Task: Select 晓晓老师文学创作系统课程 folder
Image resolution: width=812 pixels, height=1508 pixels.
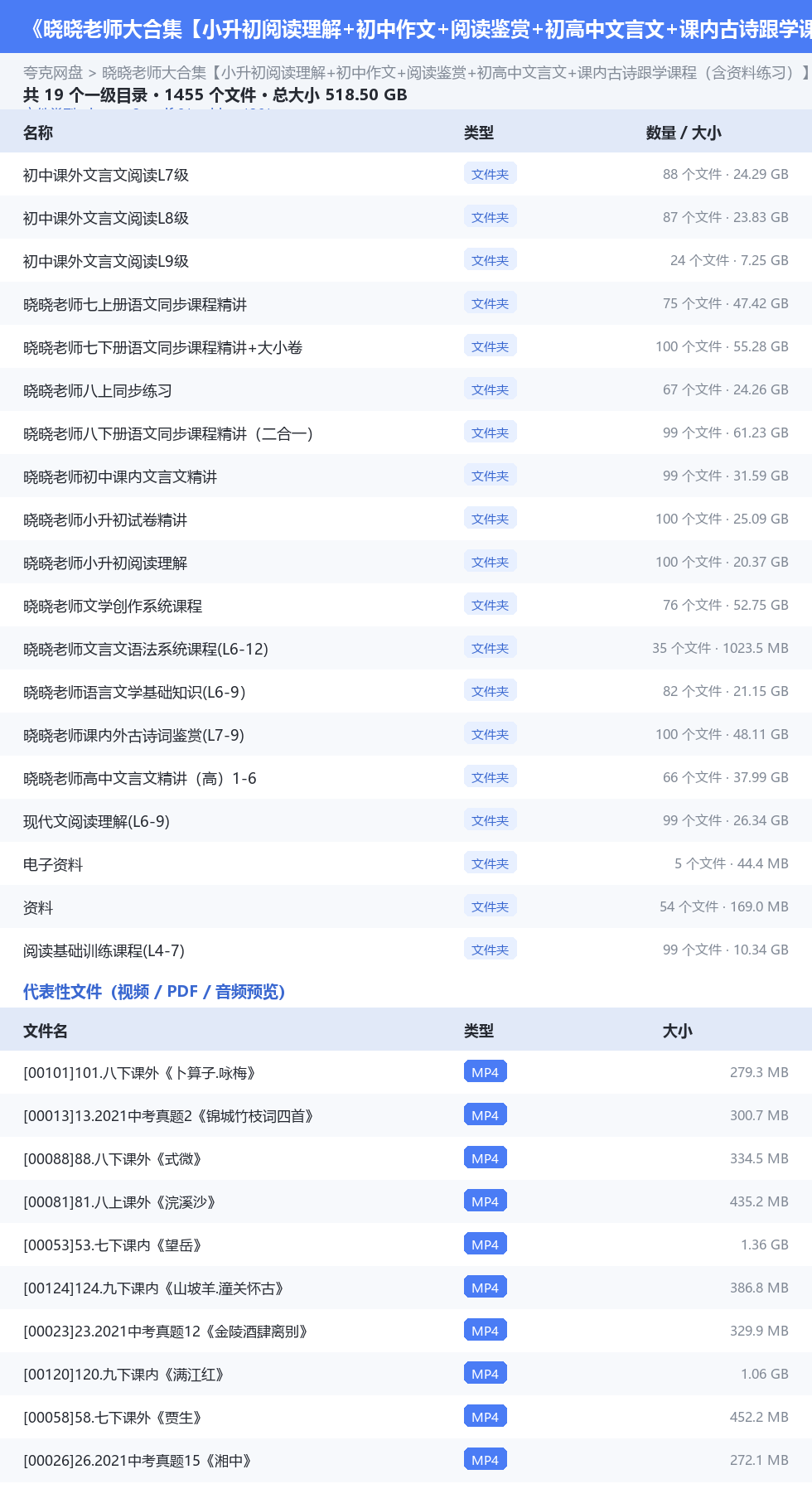Action: (x=113, y=606)
